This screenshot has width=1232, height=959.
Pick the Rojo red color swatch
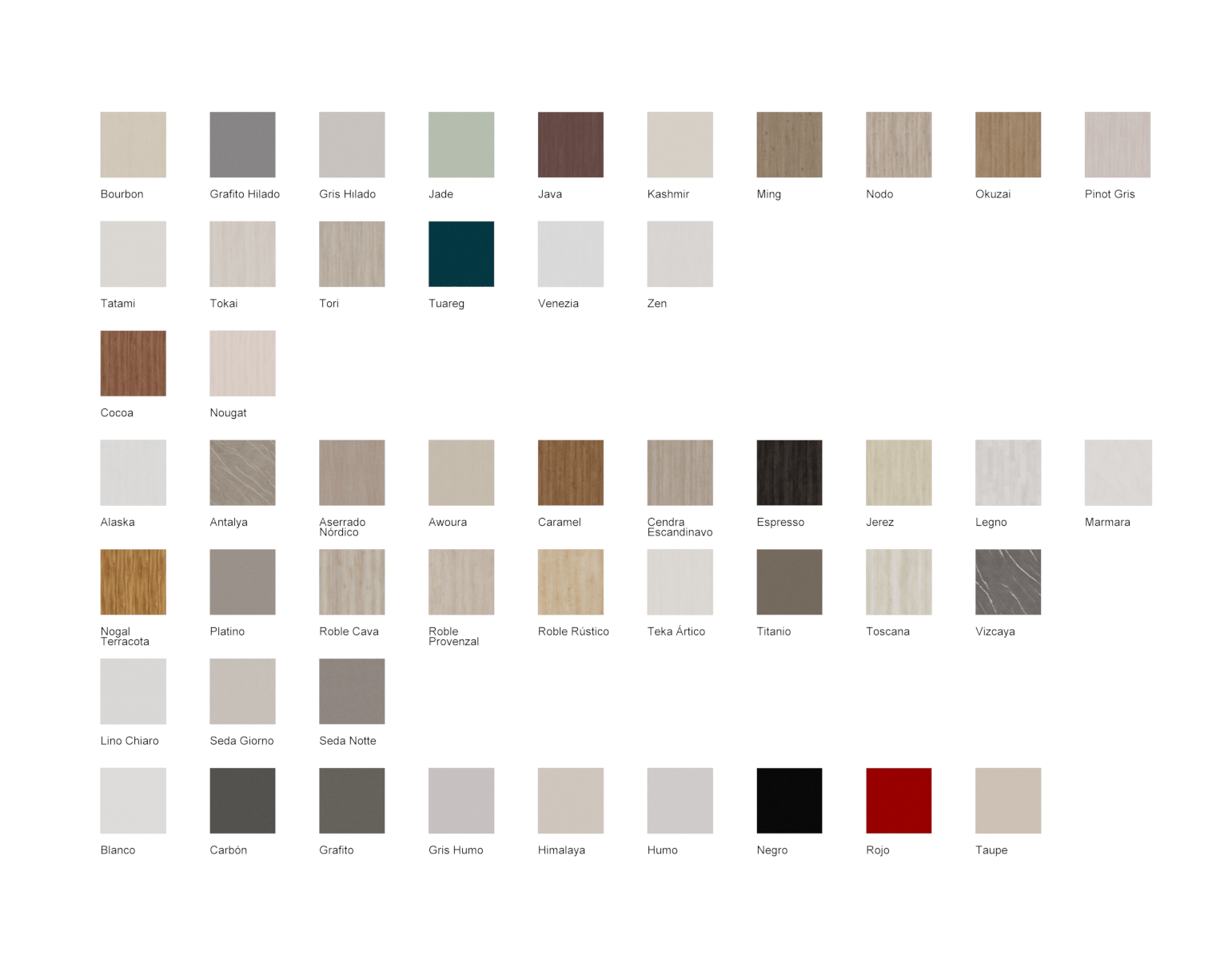point(899,801)
